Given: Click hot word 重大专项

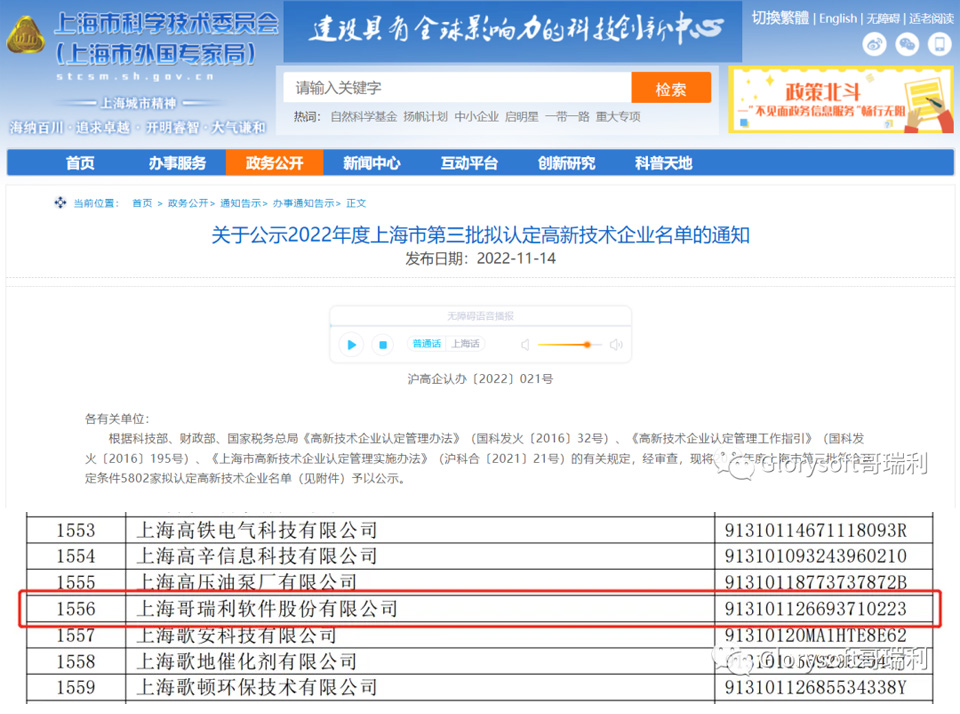Looking at the screenshot, I should click(x=618, y=116).
